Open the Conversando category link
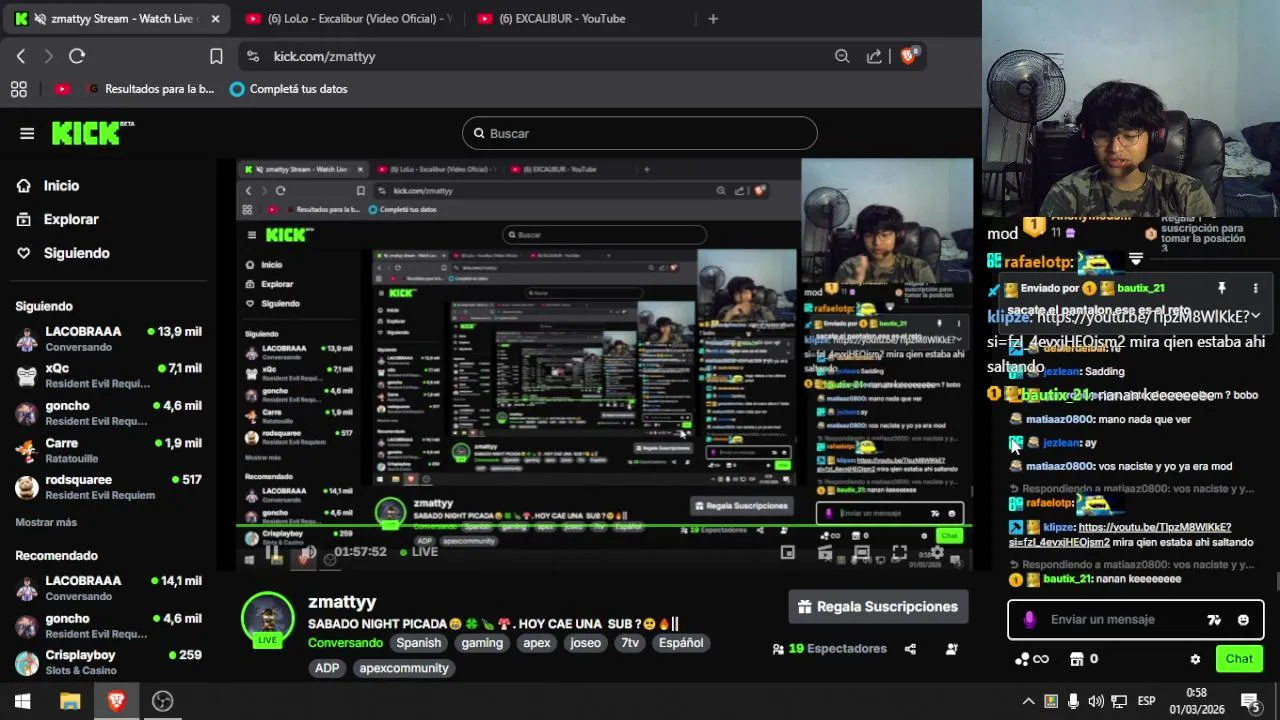 click(345, 643)
